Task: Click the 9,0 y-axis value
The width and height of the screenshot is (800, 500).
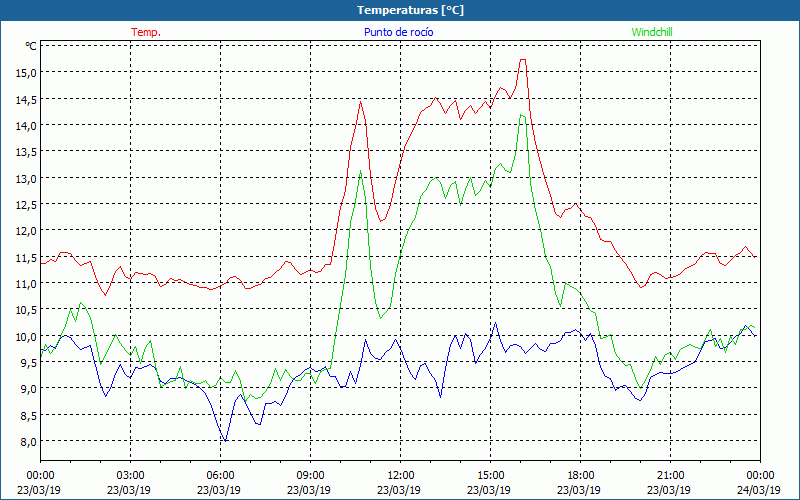Action: coord(28,389)
